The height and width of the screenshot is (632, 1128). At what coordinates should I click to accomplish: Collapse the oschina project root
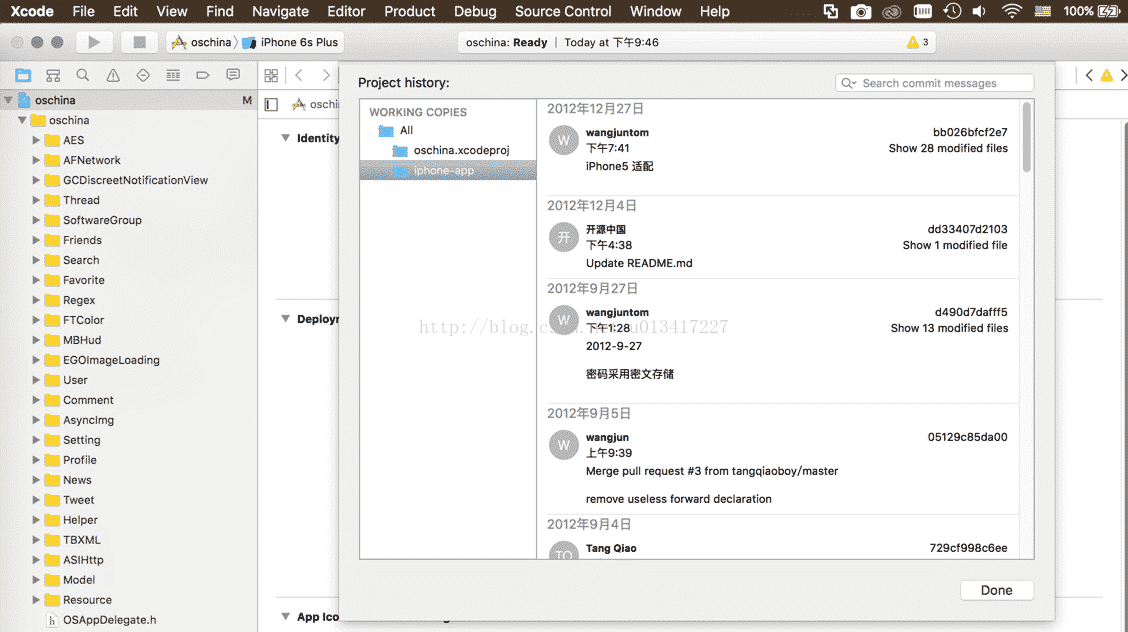click(9, 100)
